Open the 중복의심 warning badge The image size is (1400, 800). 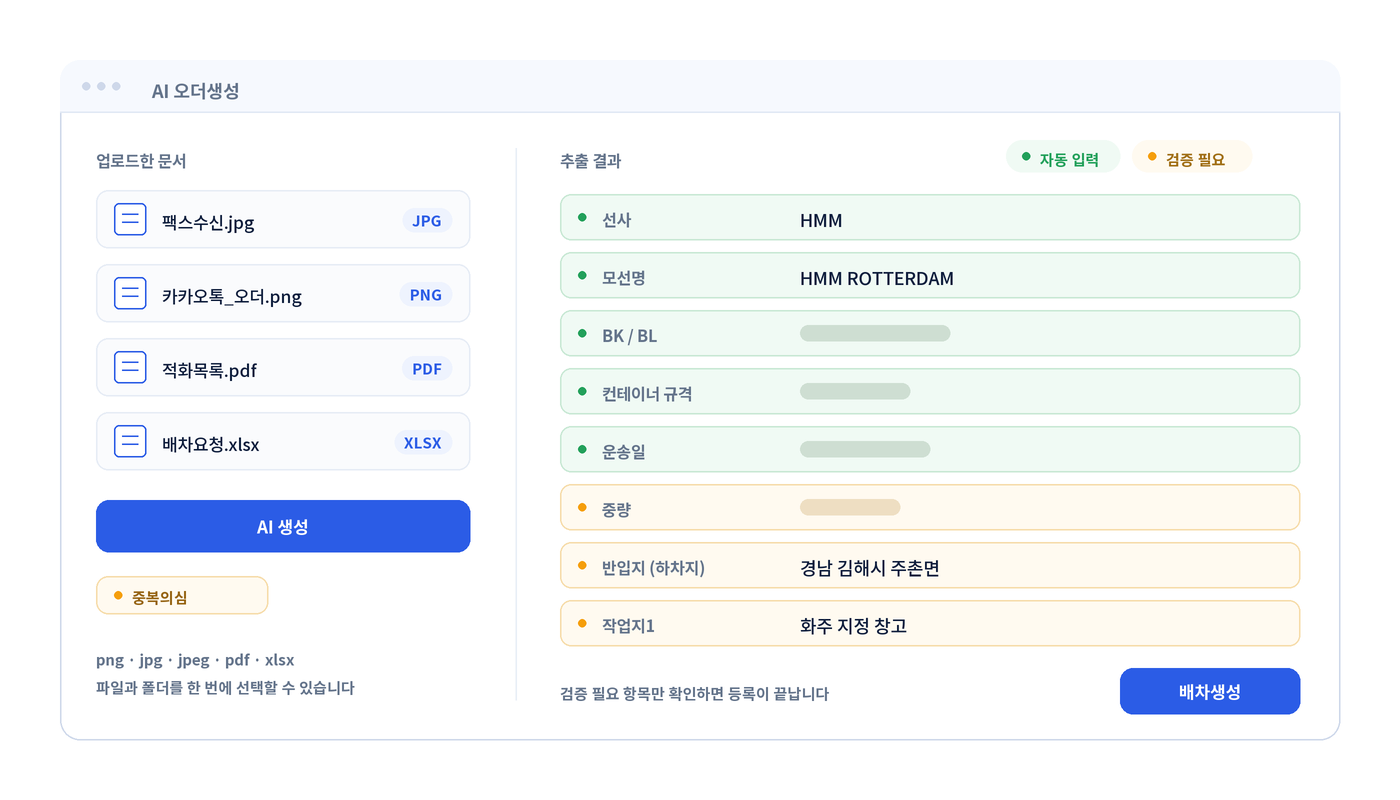pyautogui.click(x=182, y=595)
